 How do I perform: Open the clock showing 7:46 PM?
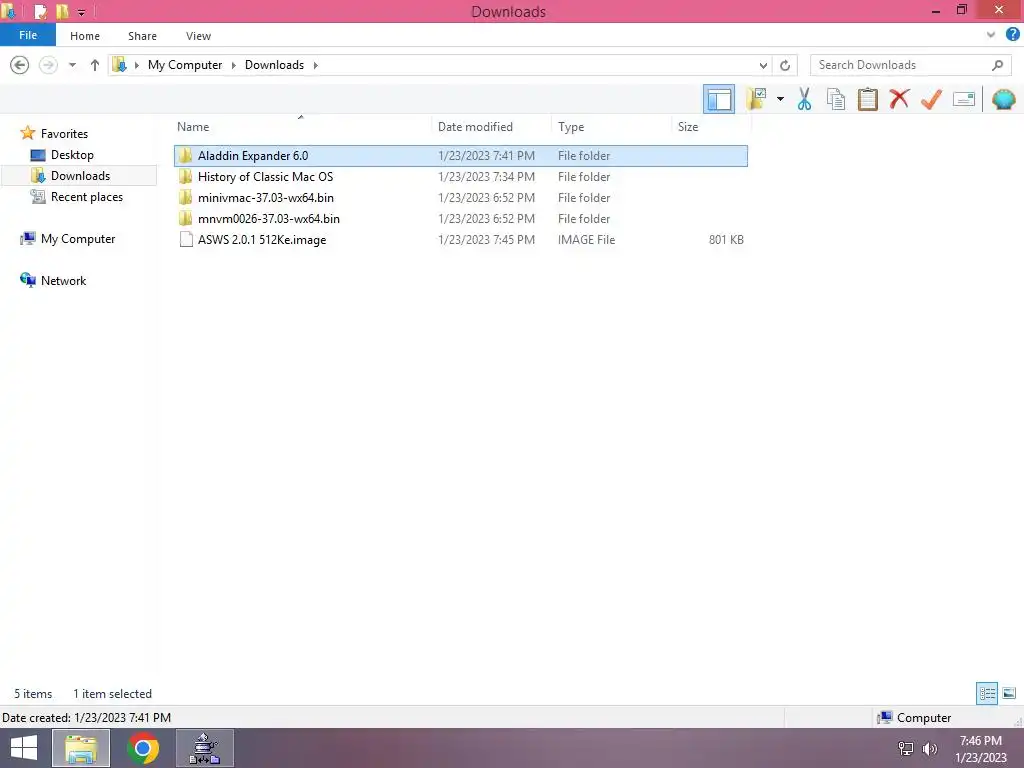(980, 748)
